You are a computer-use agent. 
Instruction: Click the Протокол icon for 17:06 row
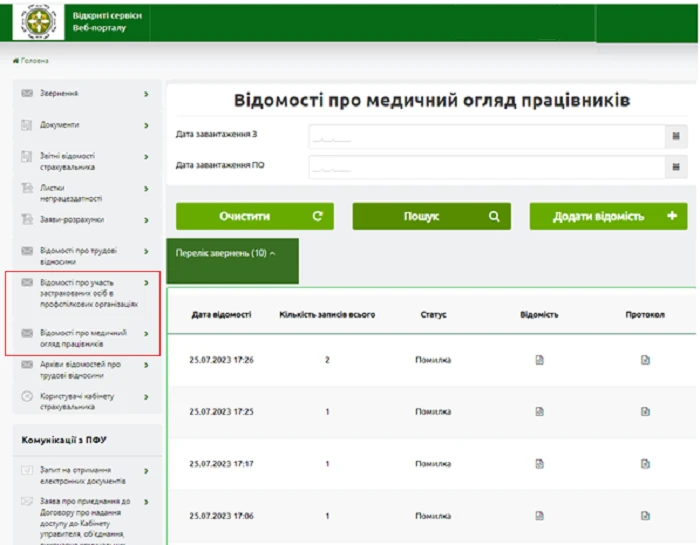645,516
